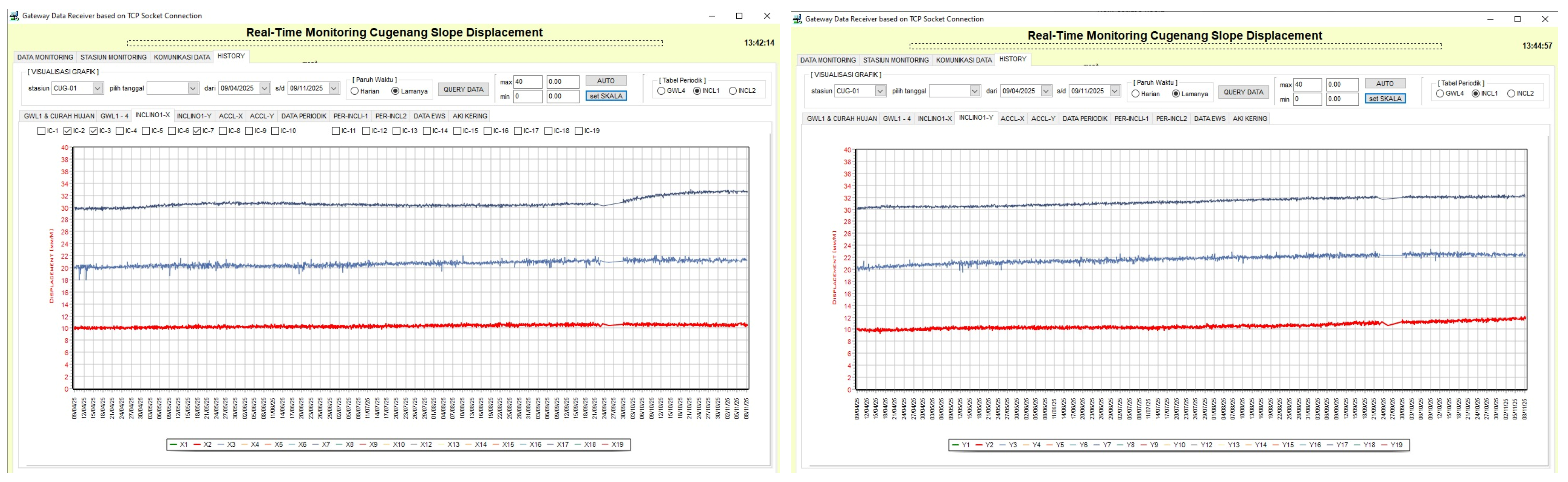
Task: Switch to ACCL-X sub-tab in right window
Action: [1012, 119]
